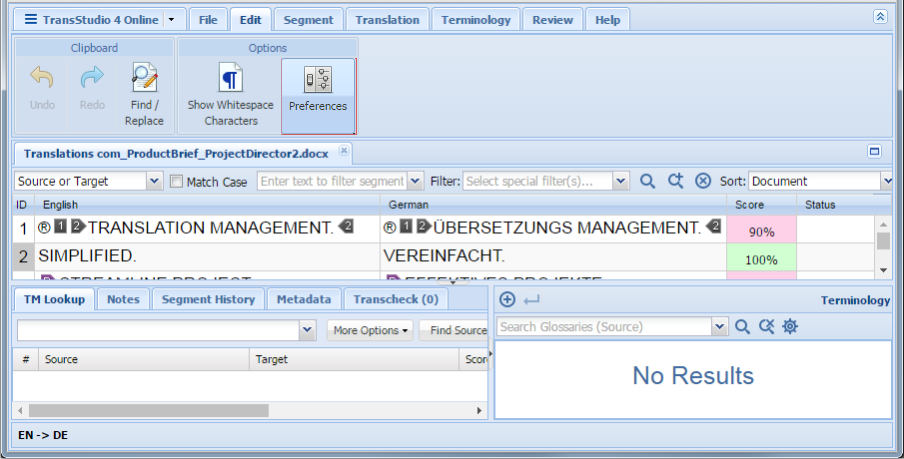This screenshot has width=904, height=459.
Task: Open the Help tab
Action: click(608, 20)
